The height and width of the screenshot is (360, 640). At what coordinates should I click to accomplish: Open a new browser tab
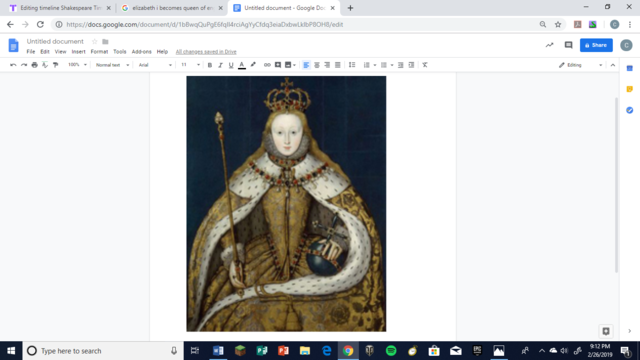tap(350, 8)
